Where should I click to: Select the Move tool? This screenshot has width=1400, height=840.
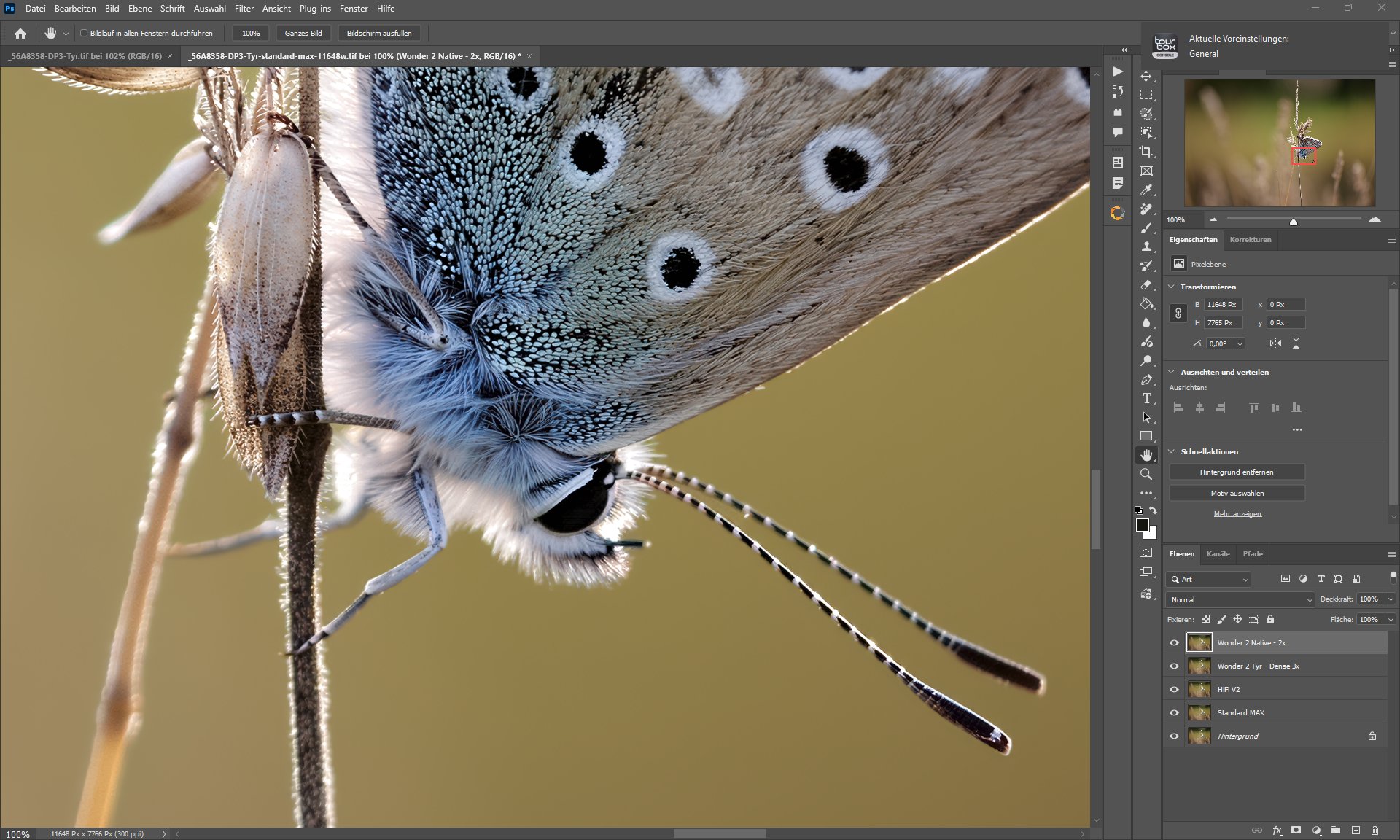1146,77
